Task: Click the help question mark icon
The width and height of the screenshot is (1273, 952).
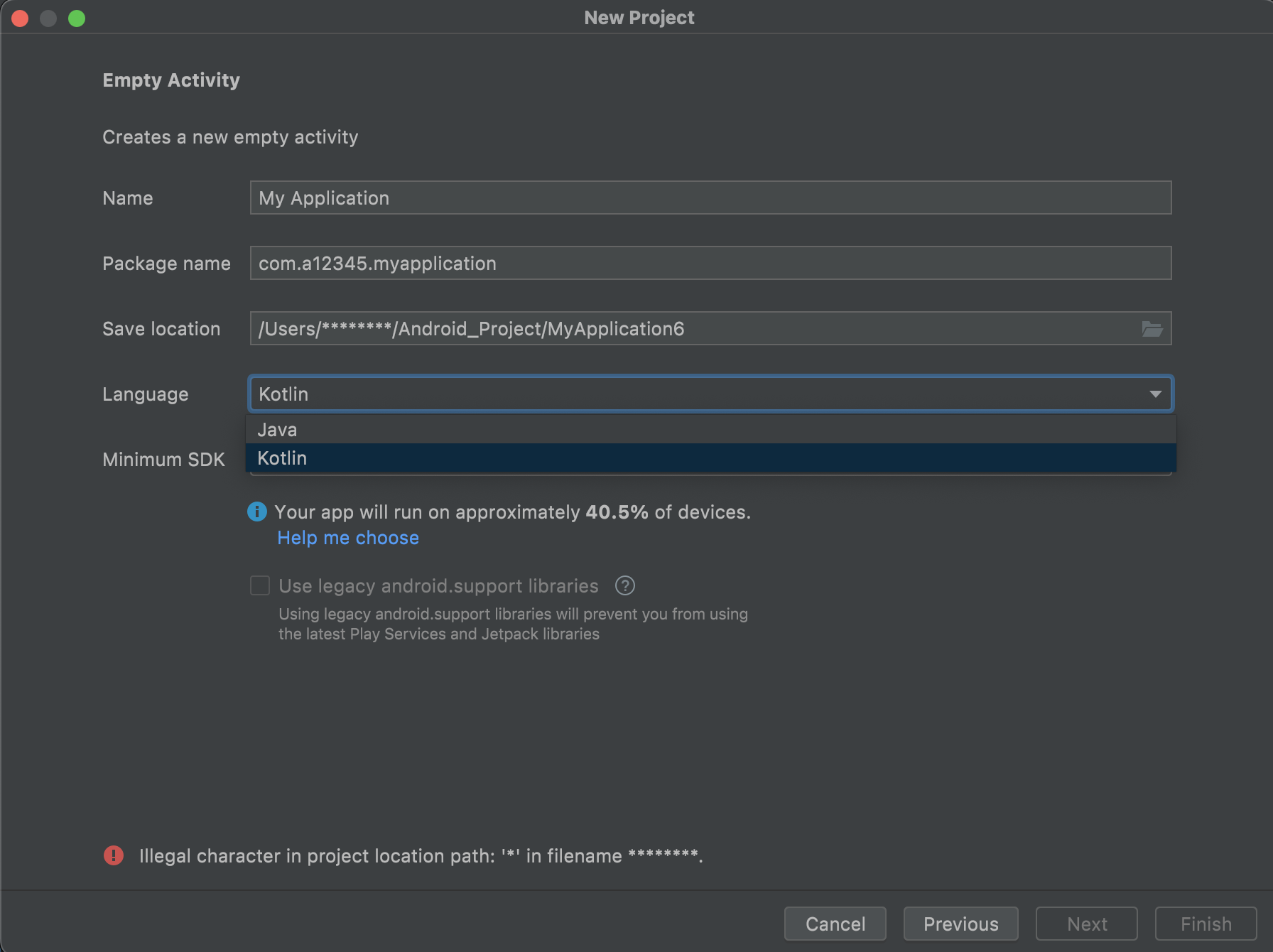Action: tap(624, 586)
